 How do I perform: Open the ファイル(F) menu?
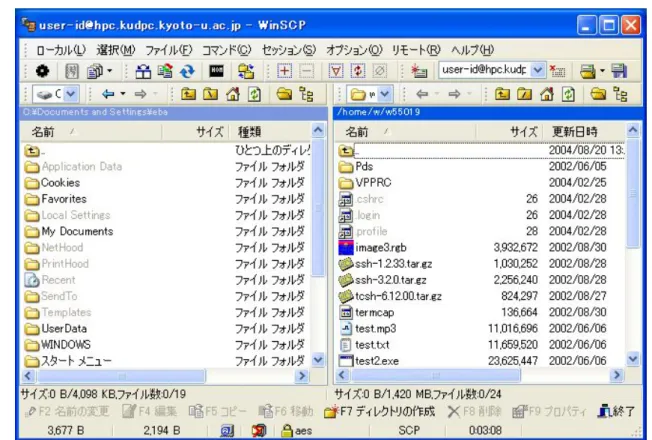(168, 50)
